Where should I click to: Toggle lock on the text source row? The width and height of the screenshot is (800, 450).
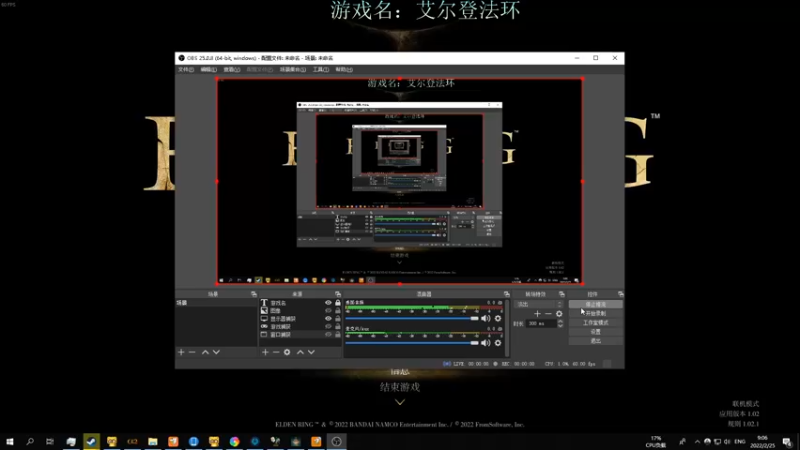coord(338,303)
